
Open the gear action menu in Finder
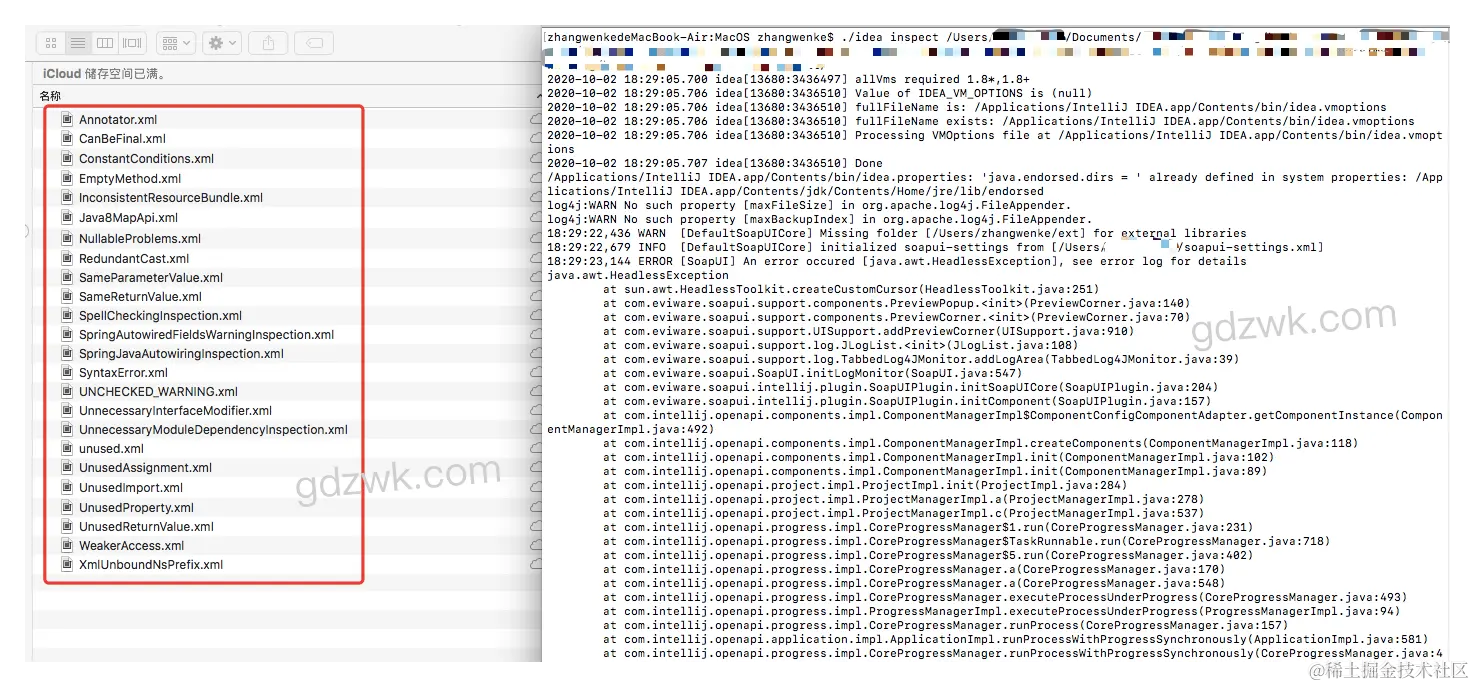(x=221, y=43)
